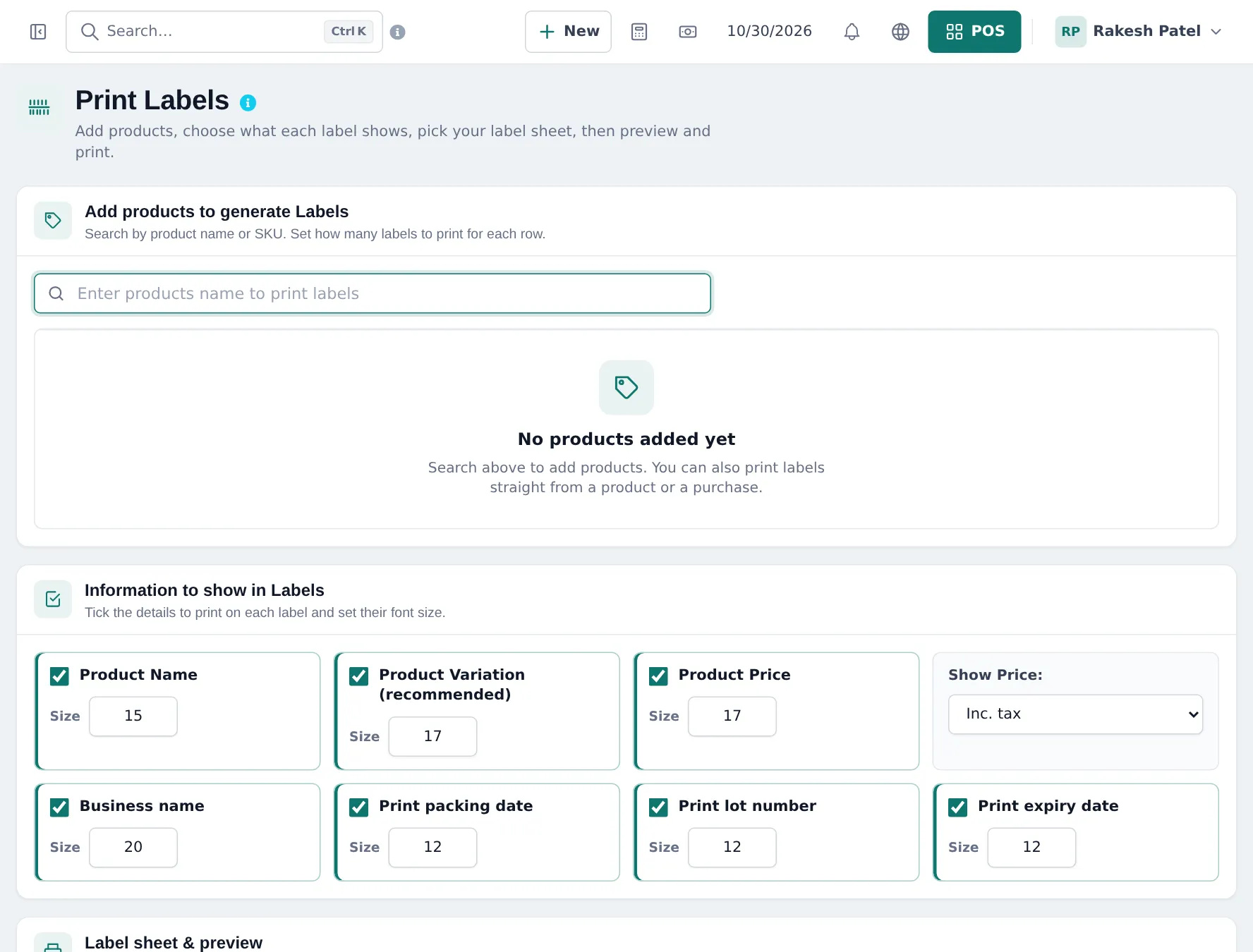The height and width of the screenshot is (952, 1253).
Task: Focus the Enter products name input
Action: pyautogui.click(x=373, y=293)
